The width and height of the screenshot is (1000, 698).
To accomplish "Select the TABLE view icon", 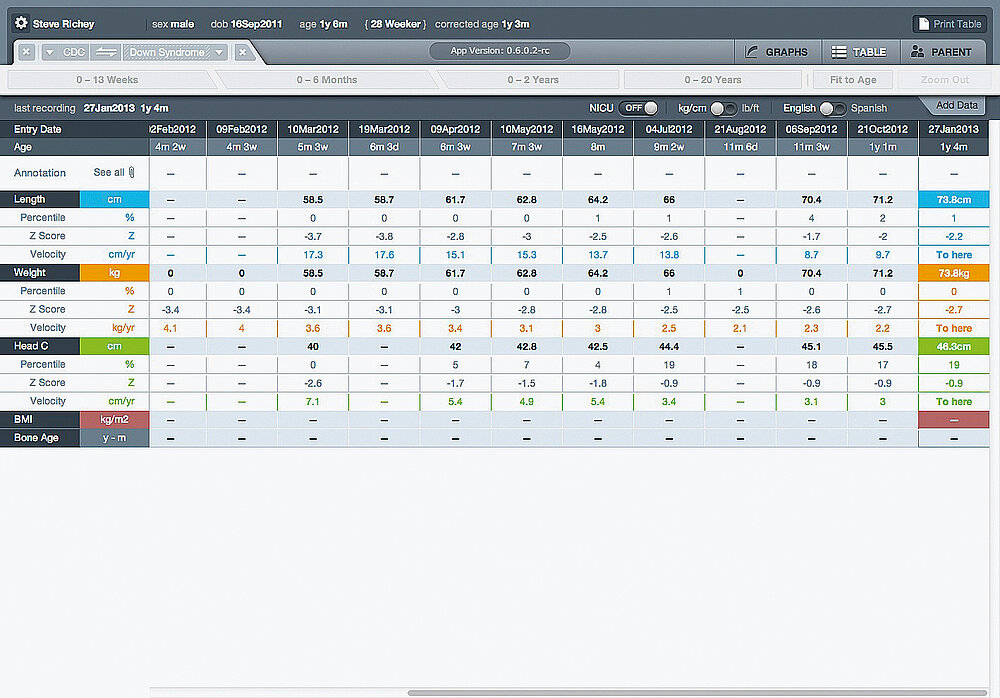I will pyautogui.click(x=838, y=51).
